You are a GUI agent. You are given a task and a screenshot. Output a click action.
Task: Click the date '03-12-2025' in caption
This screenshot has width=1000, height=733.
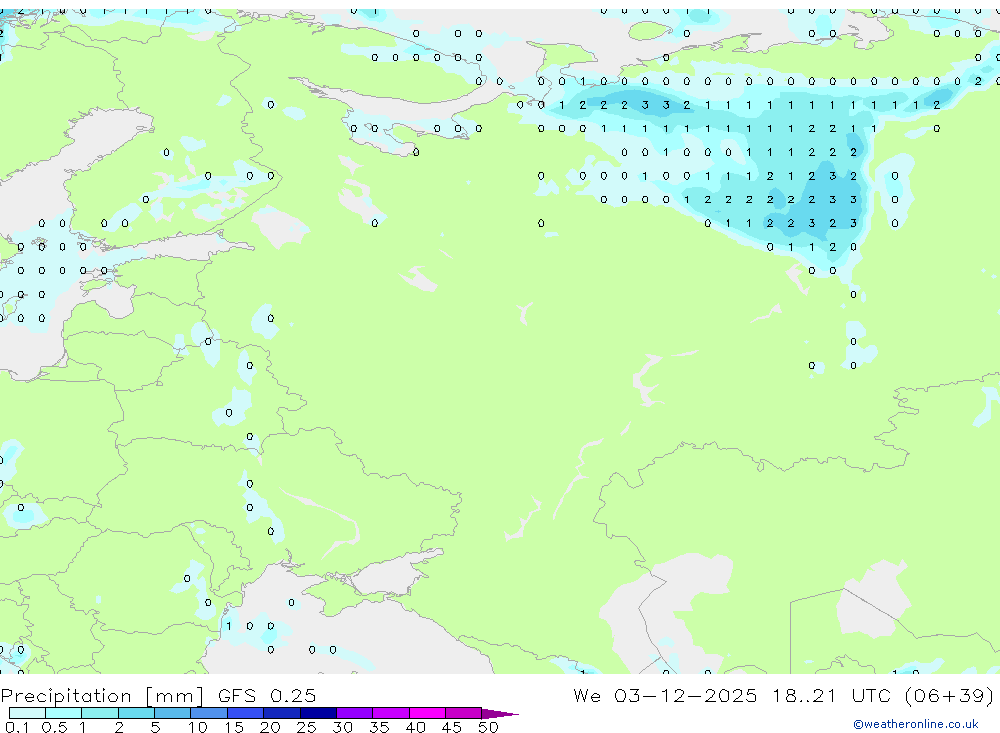686,695
